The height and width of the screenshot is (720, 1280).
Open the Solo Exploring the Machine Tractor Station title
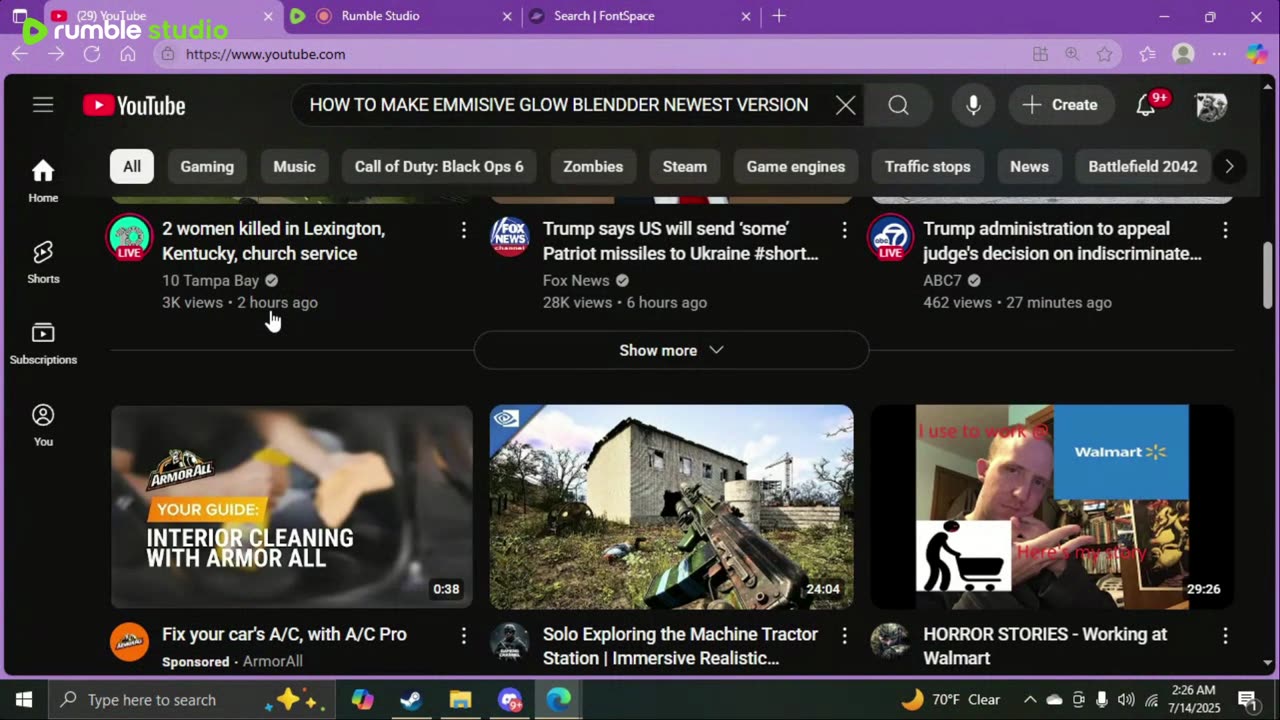click(680, 646)
